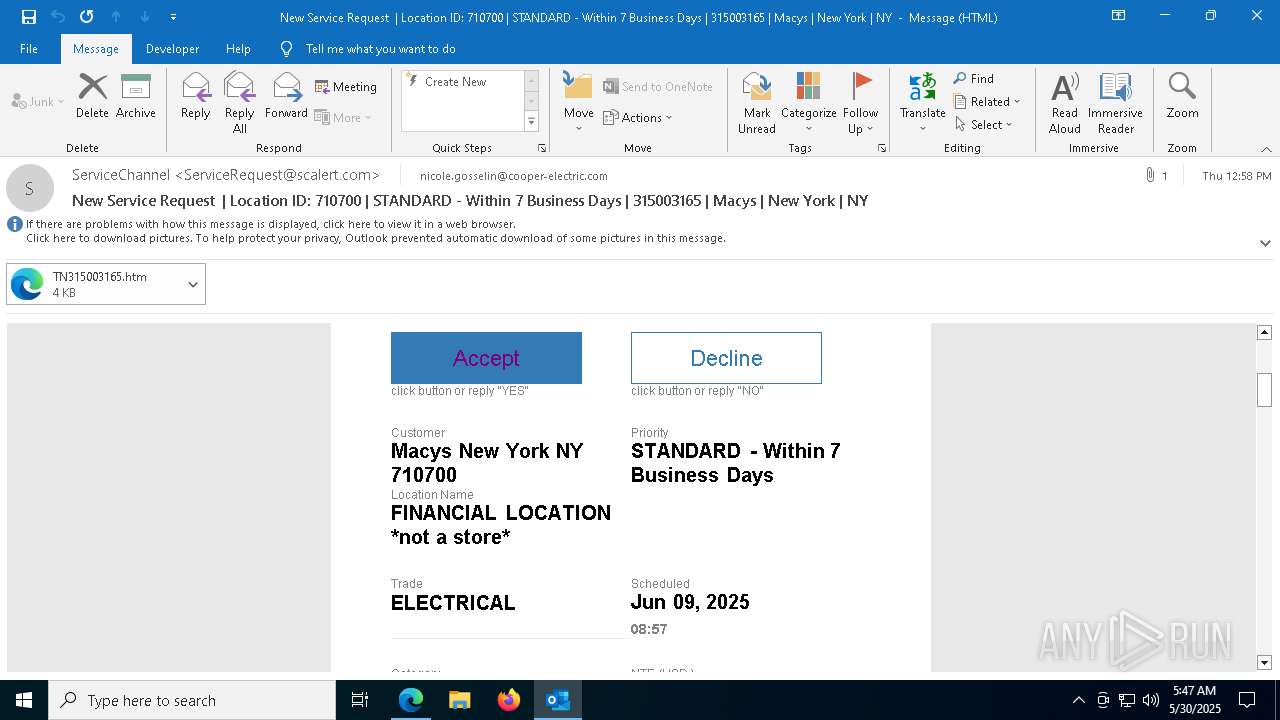Open the Quick Steps dialog launcher

point(542,148)
